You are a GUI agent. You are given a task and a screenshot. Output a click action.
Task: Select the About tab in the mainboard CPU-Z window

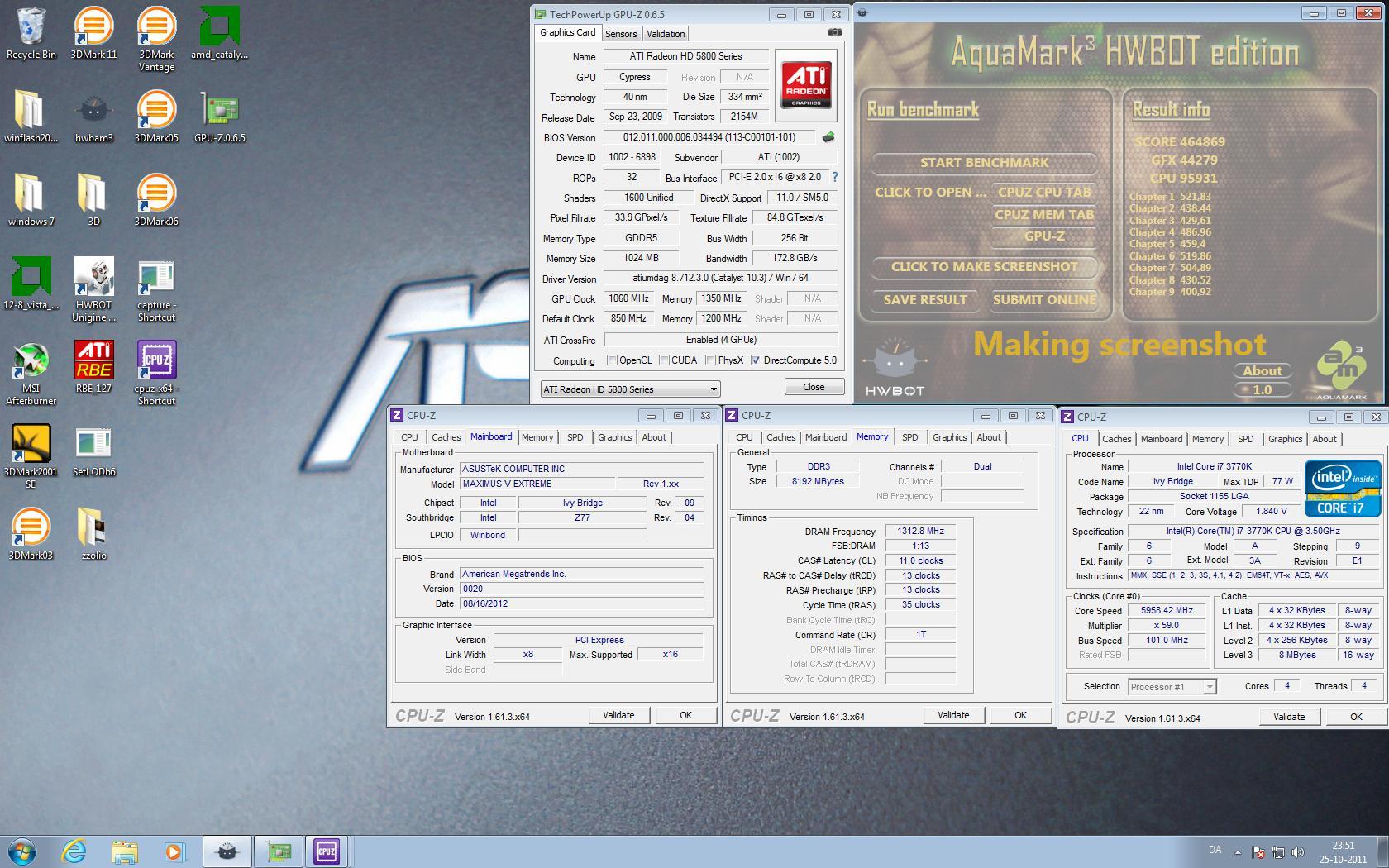[x=654, y=437]
